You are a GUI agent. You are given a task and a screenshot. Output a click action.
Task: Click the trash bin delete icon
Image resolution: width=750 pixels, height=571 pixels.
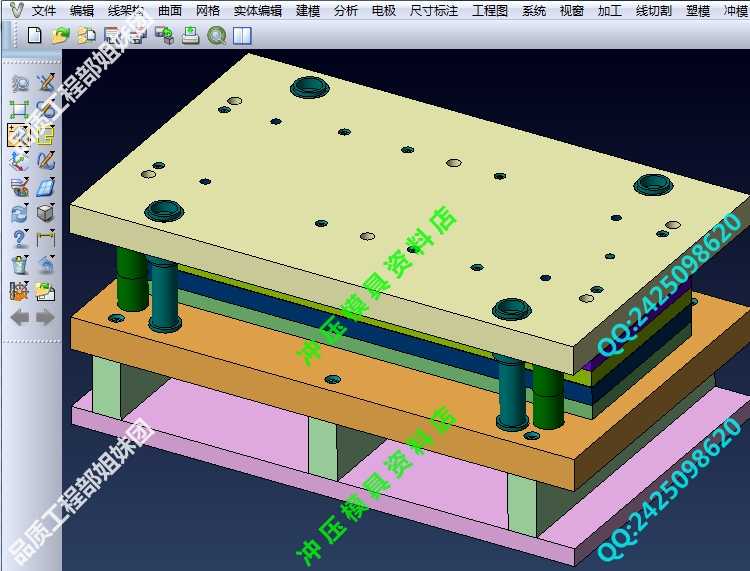[20, 264]
